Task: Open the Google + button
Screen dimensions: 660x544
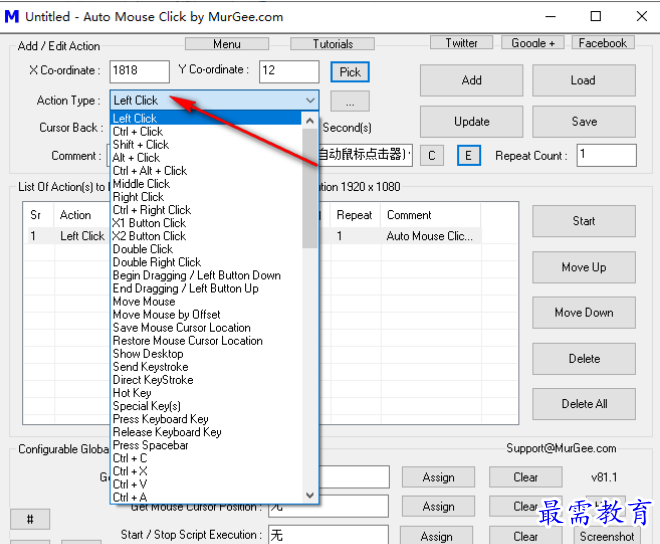Action: 532,43
